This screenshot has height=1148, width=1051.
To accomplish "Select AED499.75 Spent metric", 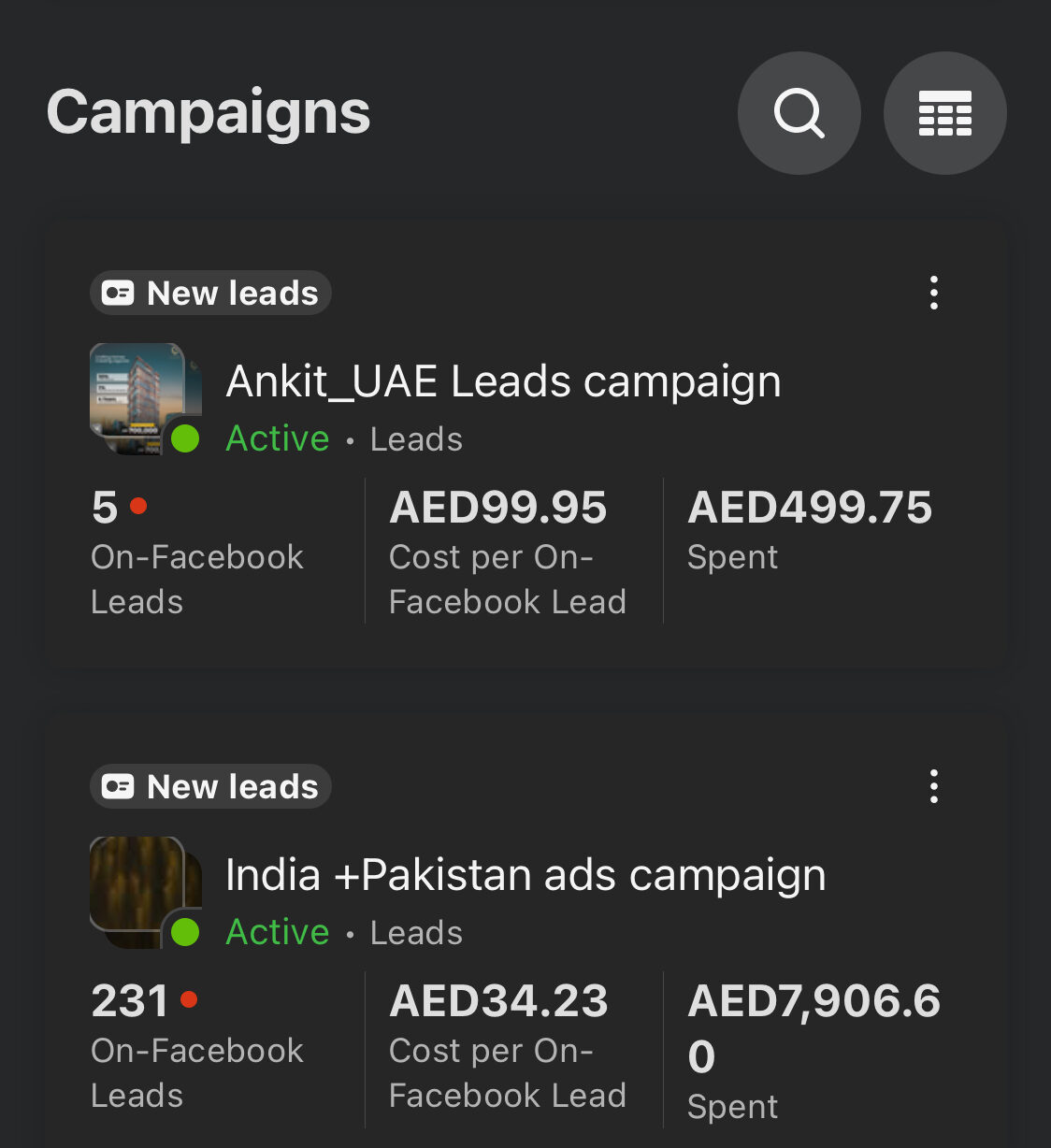I will pyautogui.click(x=810, y=508).
